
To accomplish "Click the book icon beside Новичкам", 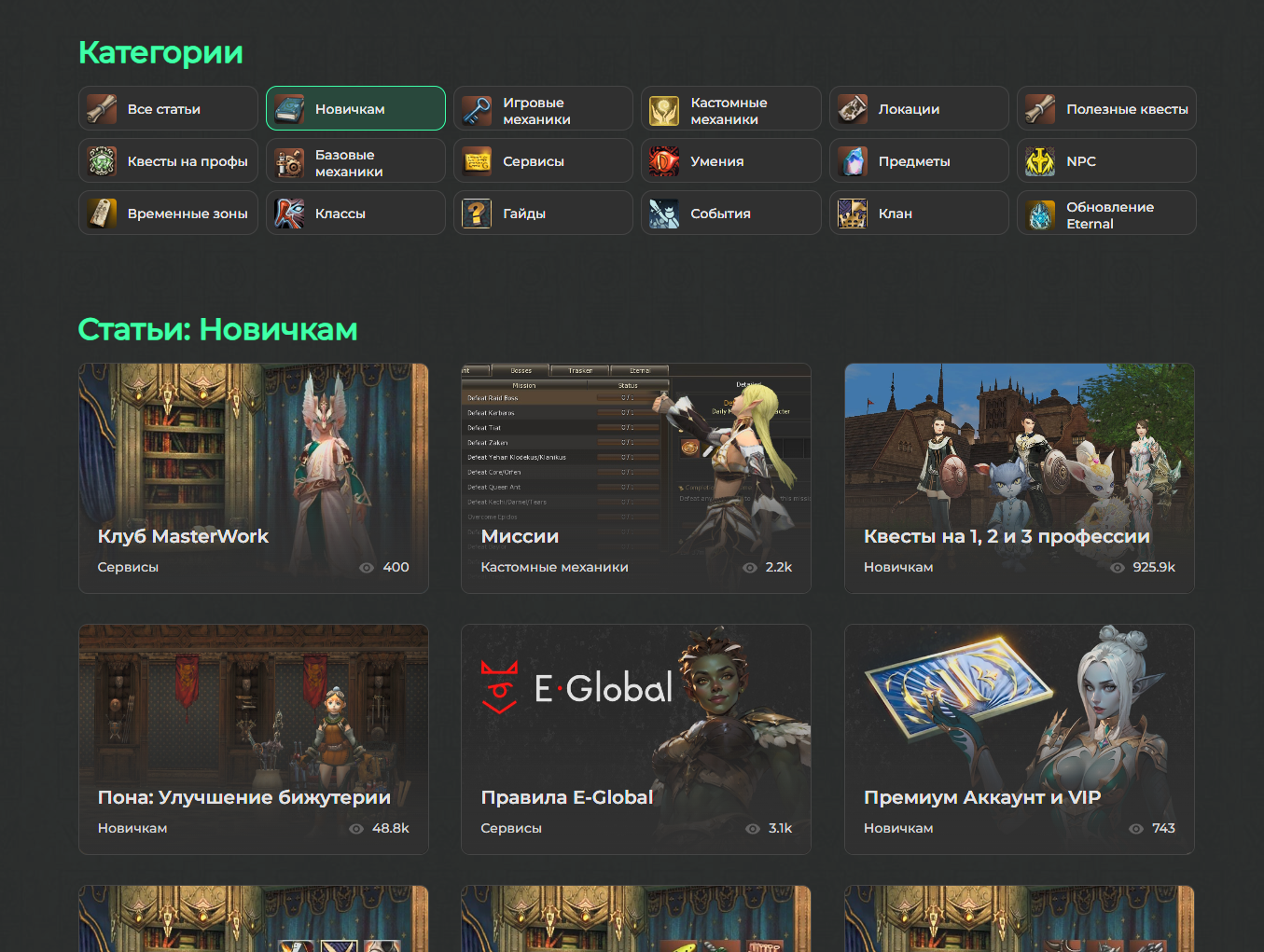I will (x=289, y=109).
